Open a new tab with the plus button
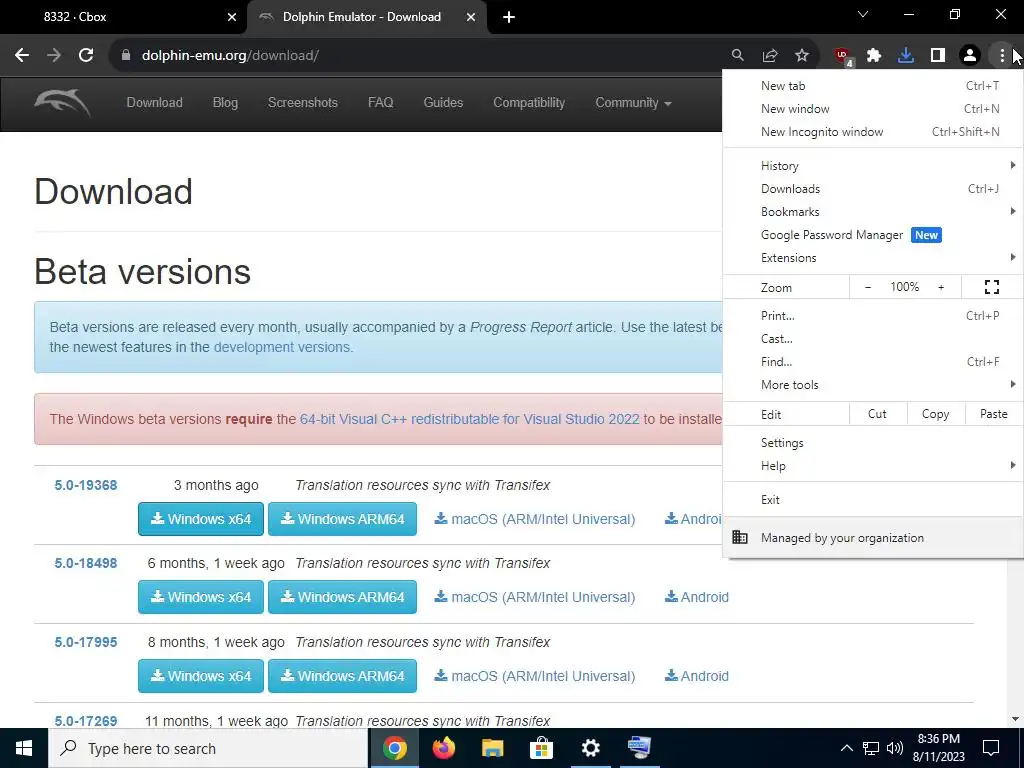1024x768 pixels. tap(509, 18)
